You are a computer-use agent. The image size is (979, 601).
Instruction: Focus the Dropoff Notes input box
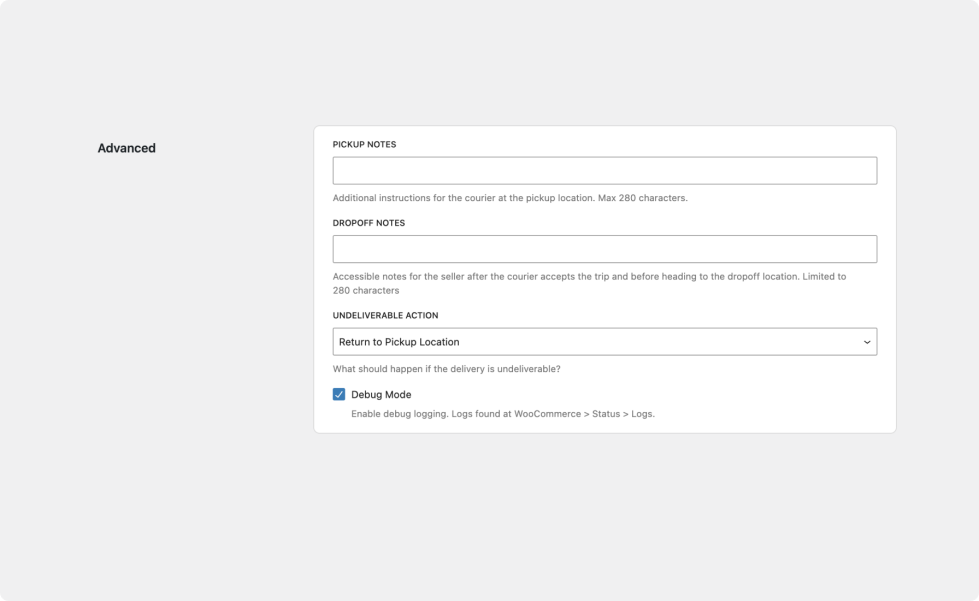pos(604,249)
